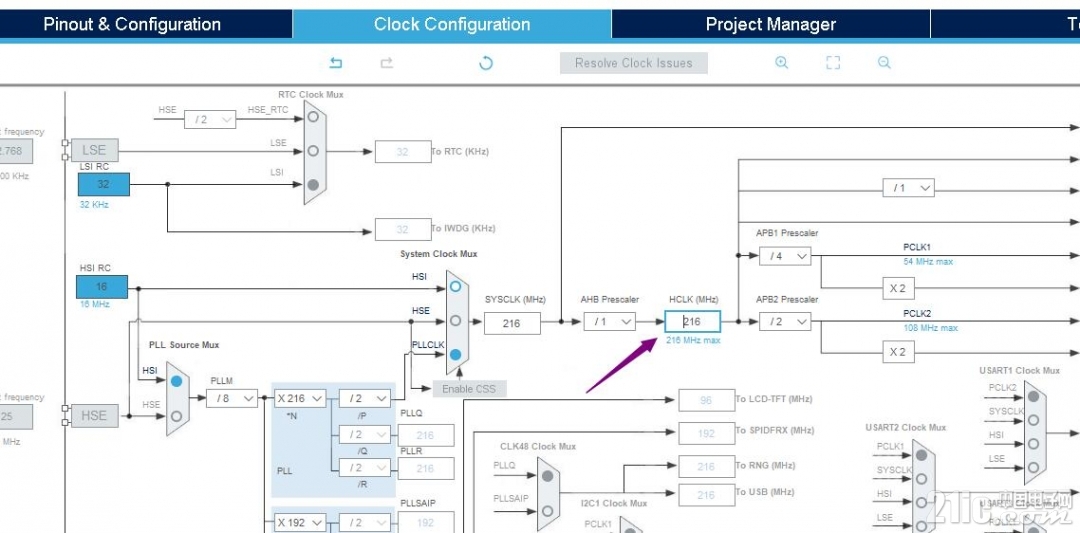Click the LSE oscillator block
This screenshot has height=533, width=1080.
pos(94,149)
